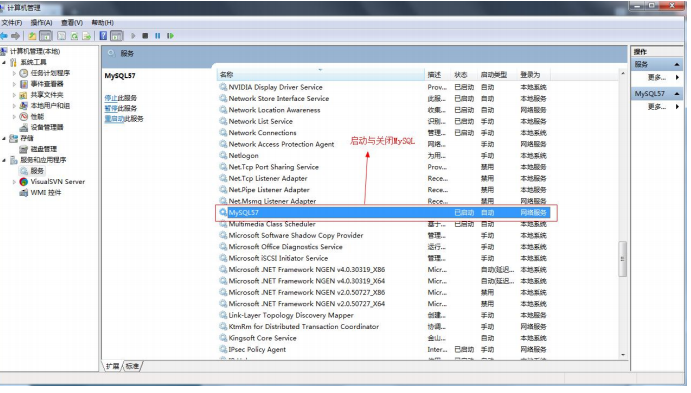
Task: Collapse the MySQL57 section in Actions pane
Action: 677,94
